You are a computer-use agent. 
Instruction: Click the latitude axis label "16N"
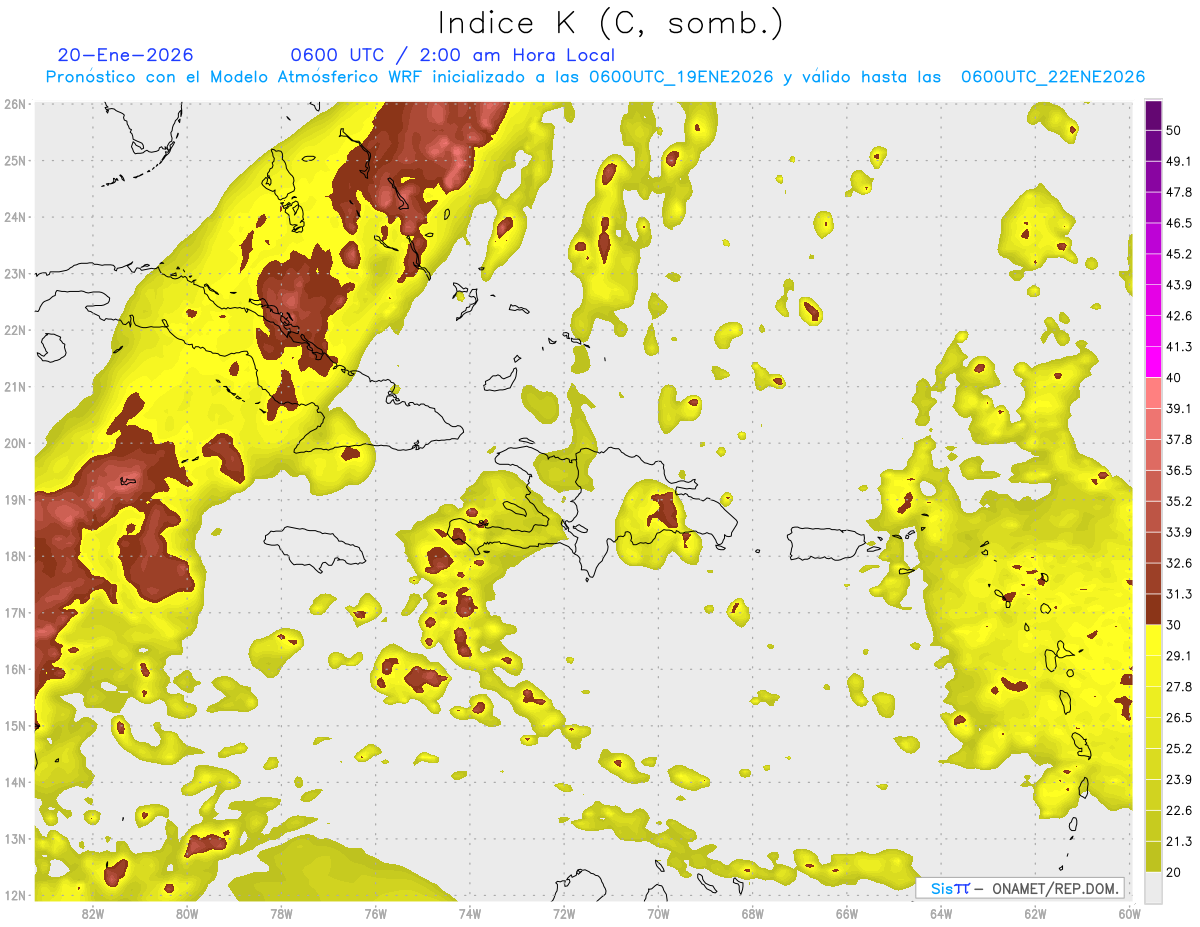click(x=15, y=669)
